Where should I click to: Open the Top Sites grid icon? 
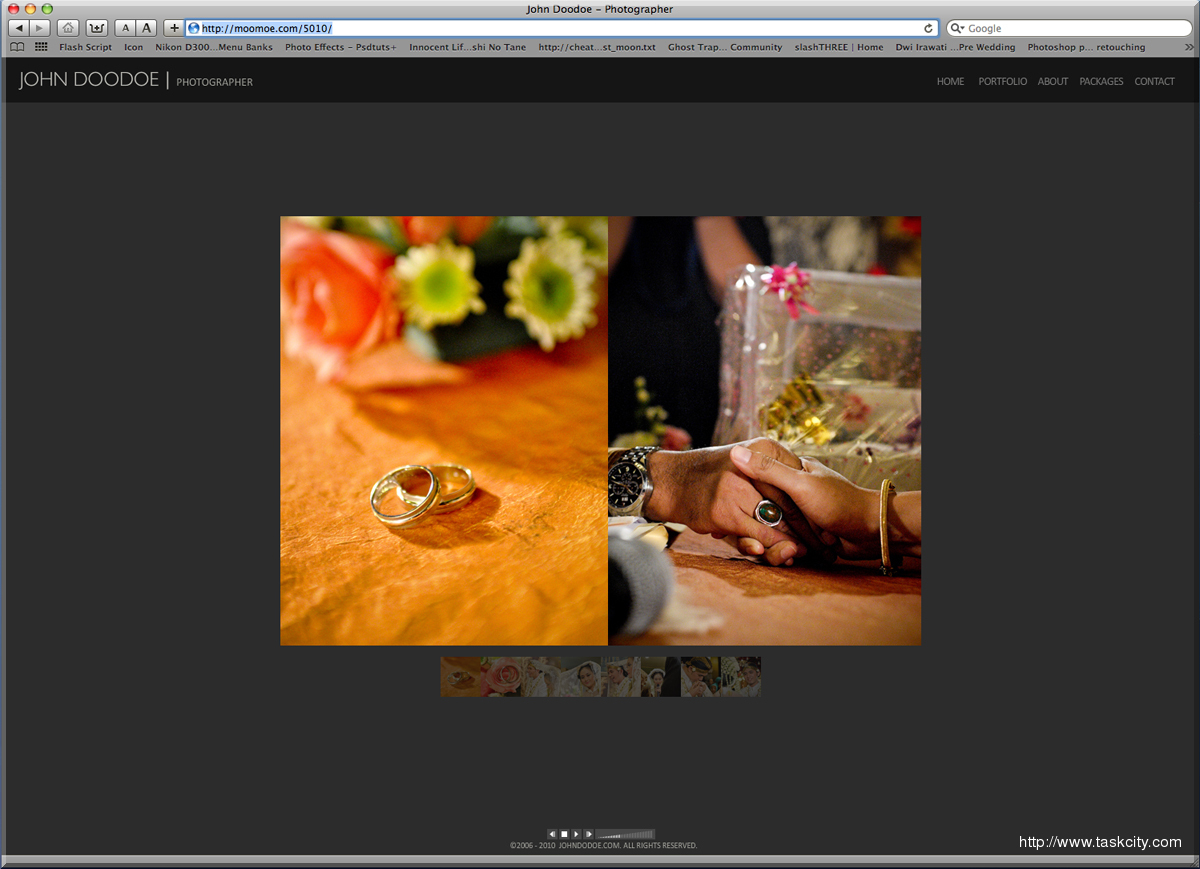pyautogui.click(x=41, y=47)
